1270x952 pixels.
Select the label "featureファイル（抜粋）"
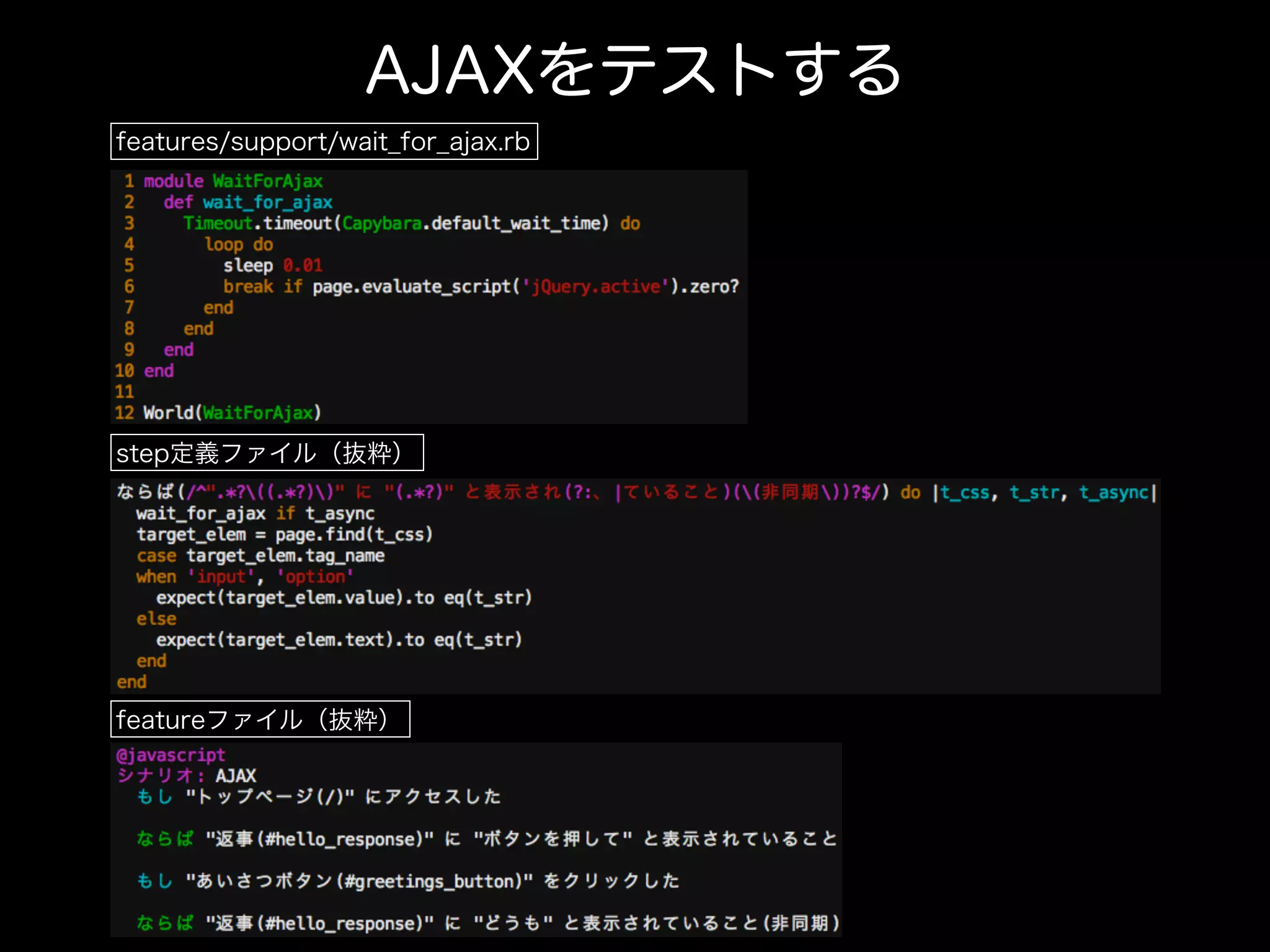click(x=260, y=719)
